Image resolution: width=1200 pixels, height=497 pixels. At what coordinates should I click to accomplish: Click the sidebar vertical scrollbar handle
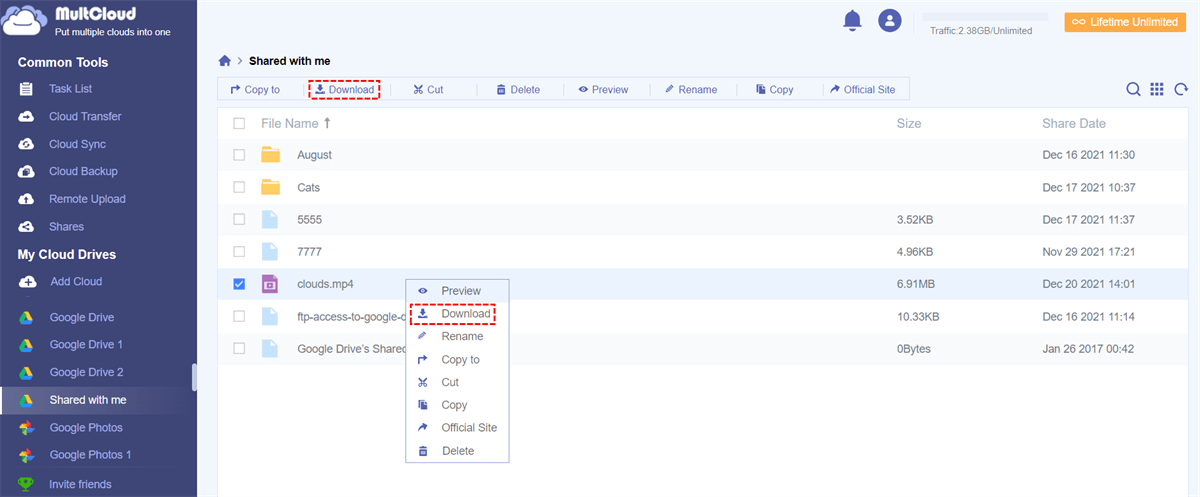[x=195, y=377]
